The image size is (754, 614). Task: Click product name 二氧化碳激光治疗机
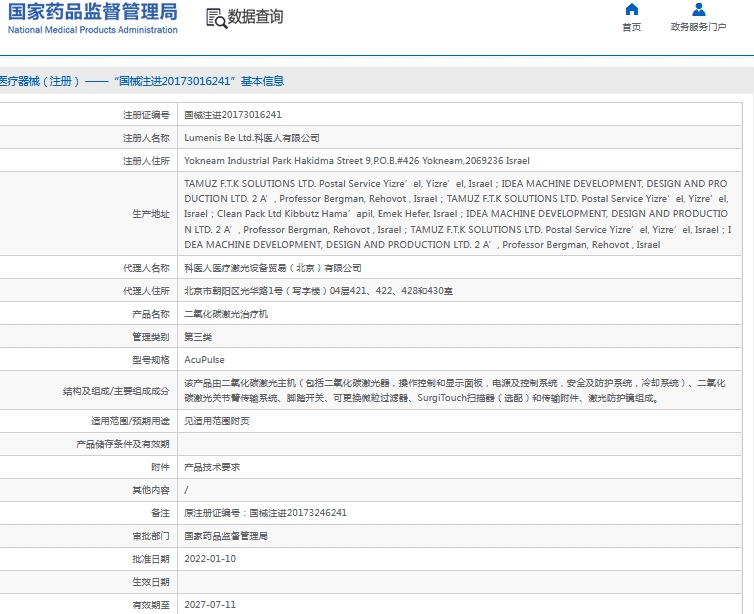(226, 314)
